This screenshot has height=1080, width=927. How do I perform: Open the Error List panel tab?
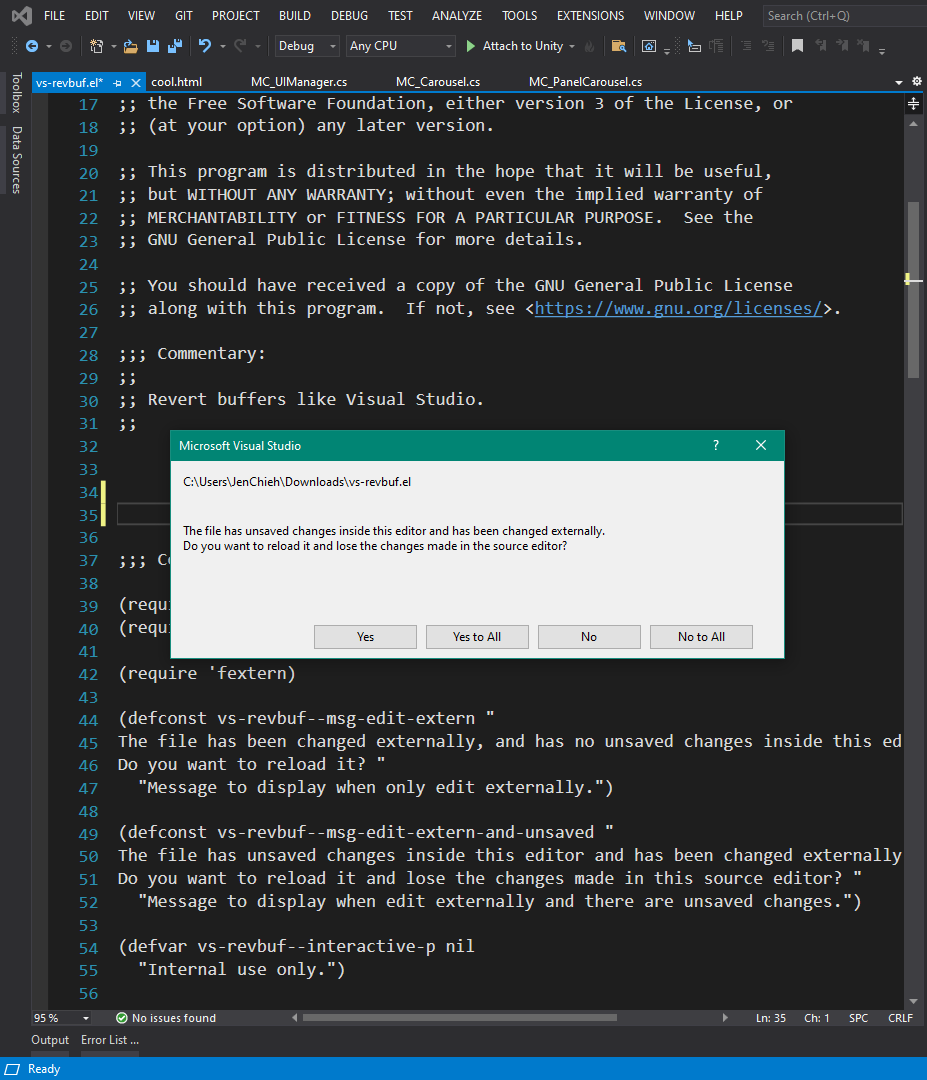pos(110,1040)
